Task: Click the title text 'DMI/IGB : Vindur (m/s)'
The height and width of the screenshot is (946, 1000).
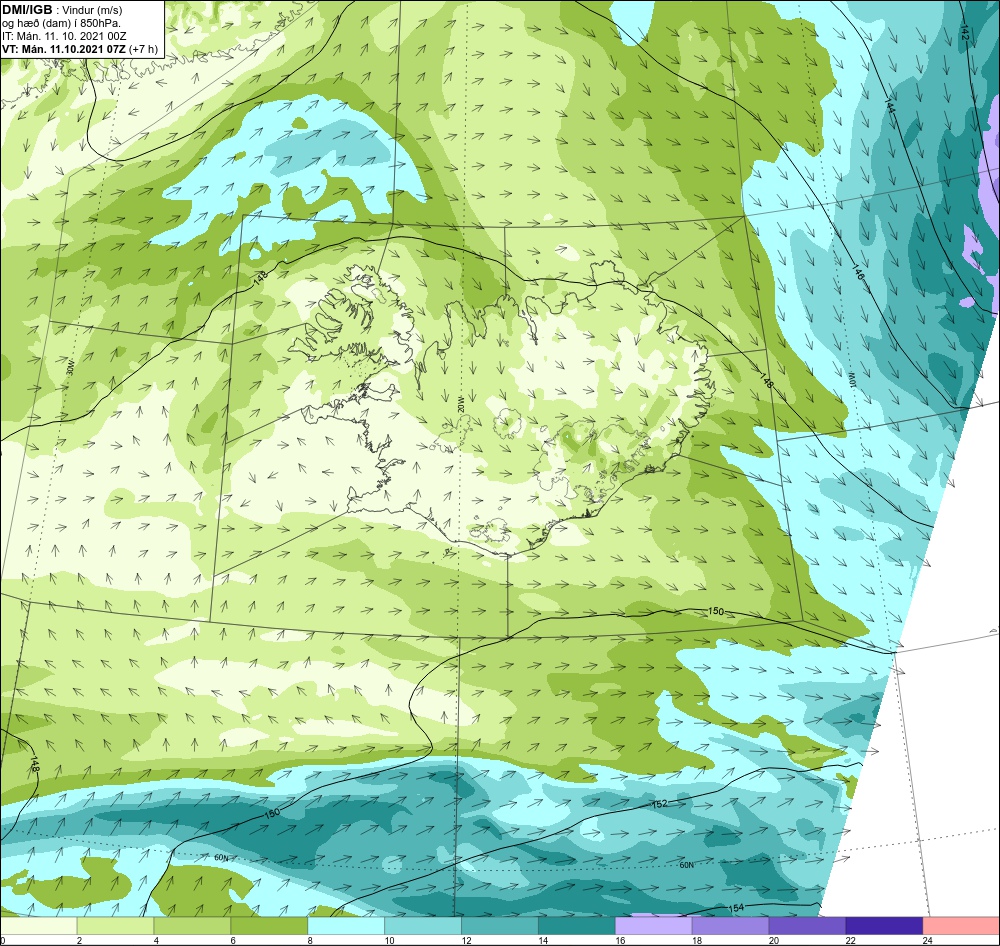Action: (x=62, y=10)
